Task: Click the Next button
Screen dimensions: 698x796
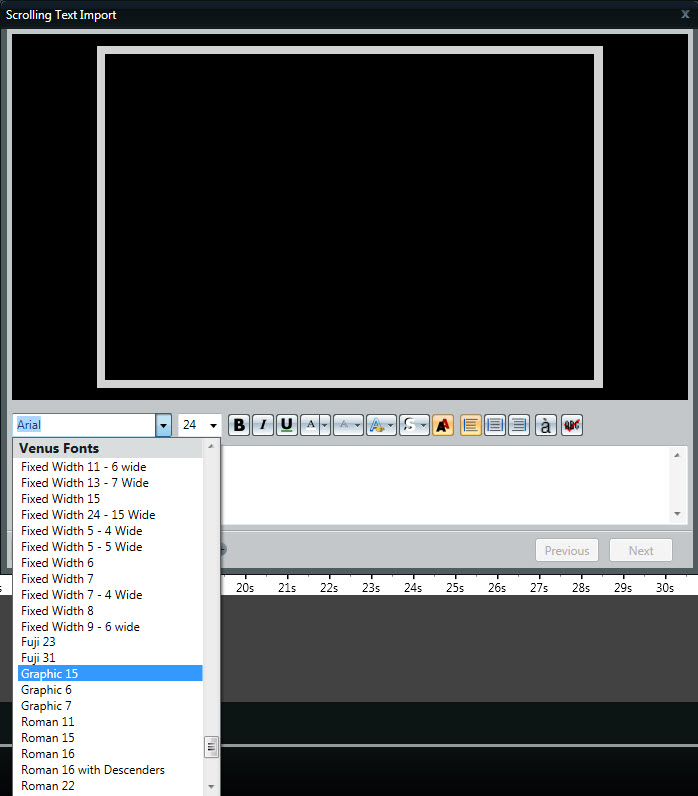Action: click(641, 550)
